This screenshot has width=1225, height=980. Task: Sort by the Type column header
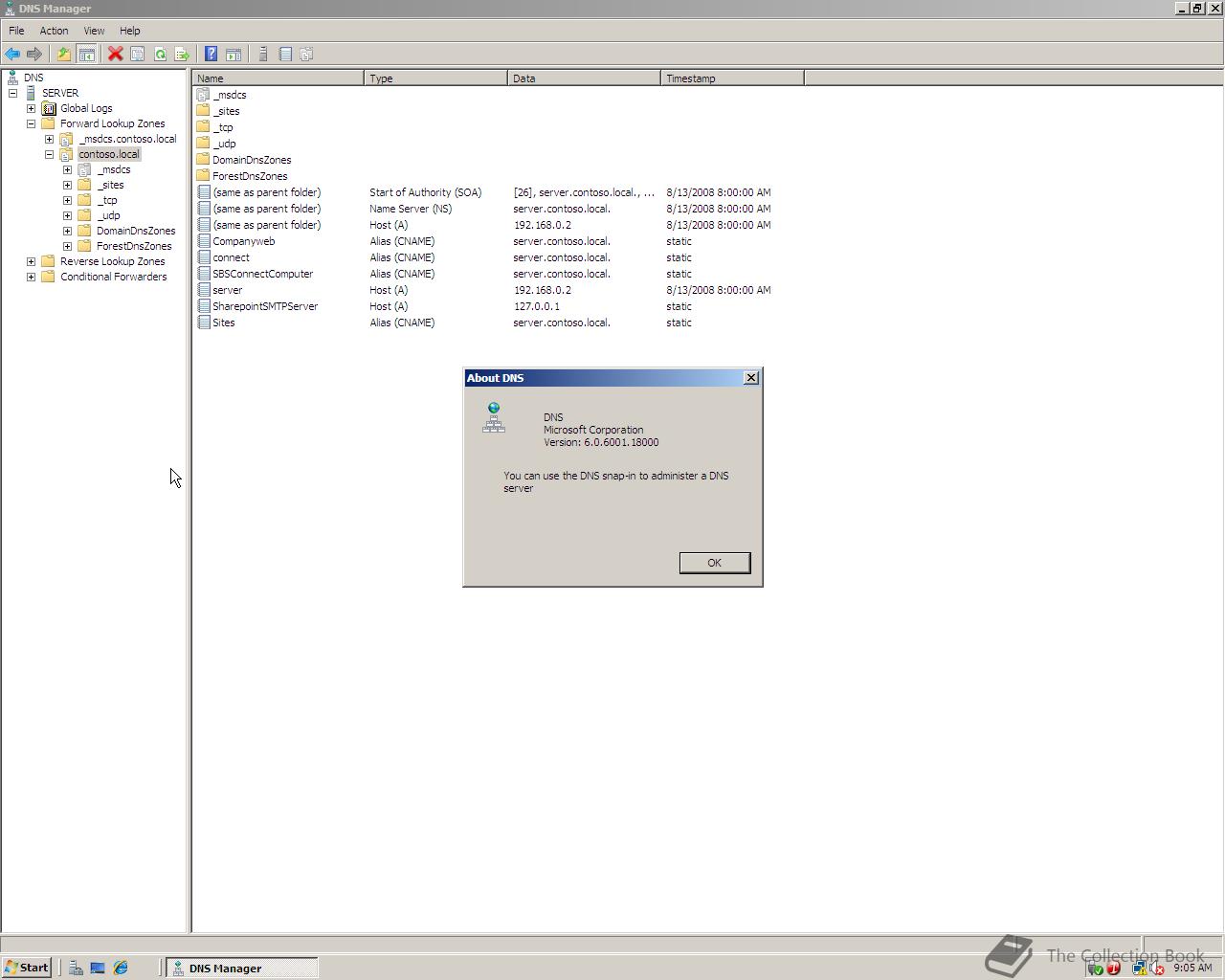(435, 78)
